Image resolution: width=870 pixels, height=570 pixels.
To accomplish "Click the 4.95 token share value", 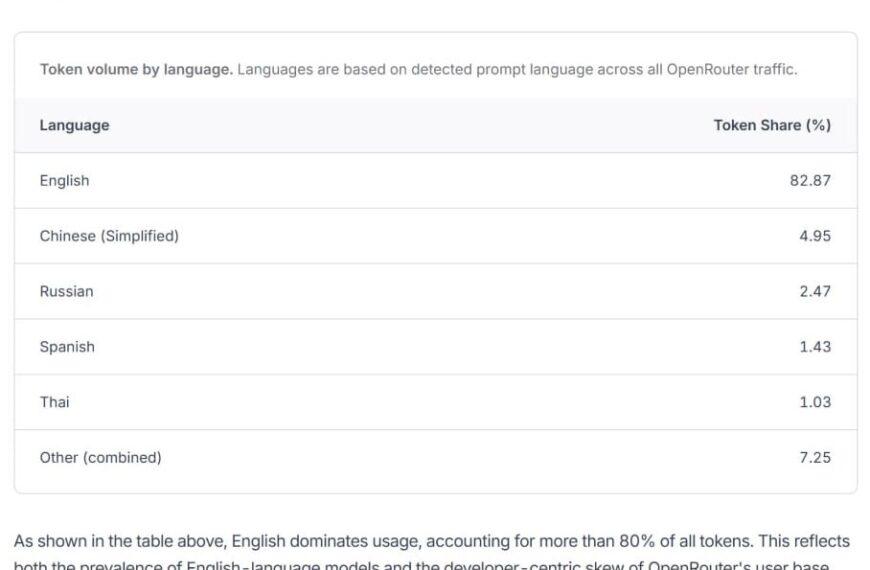I will [x=814, y=236].
